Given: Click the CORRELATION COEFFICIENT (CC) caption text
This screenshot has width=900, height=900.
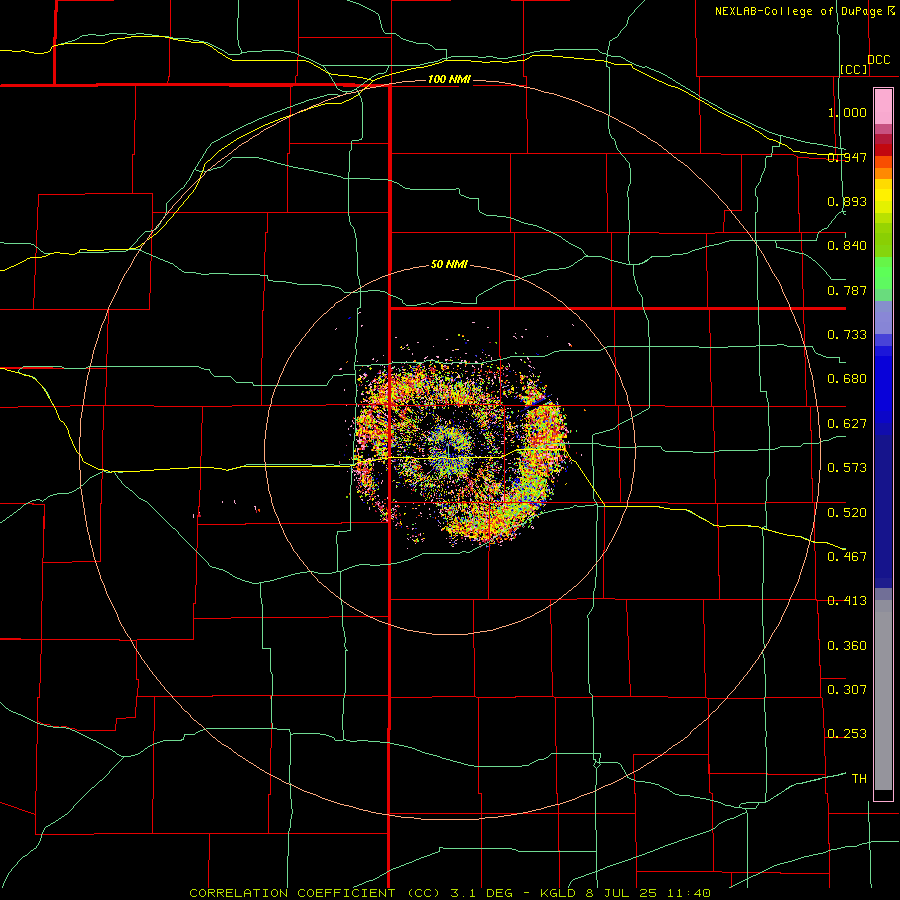Looking at the screenshot, I should click(313, 893).
